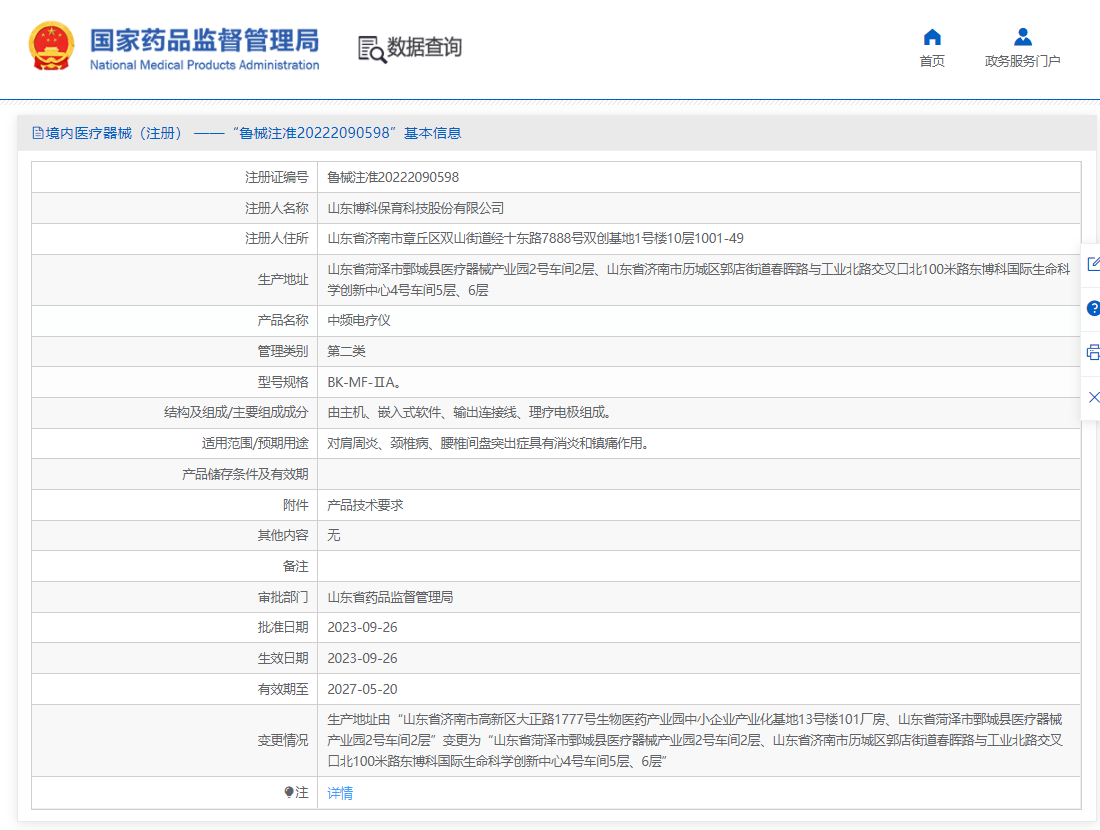
Task: Click product name 中频电疗仪
Action: [358, 321]
